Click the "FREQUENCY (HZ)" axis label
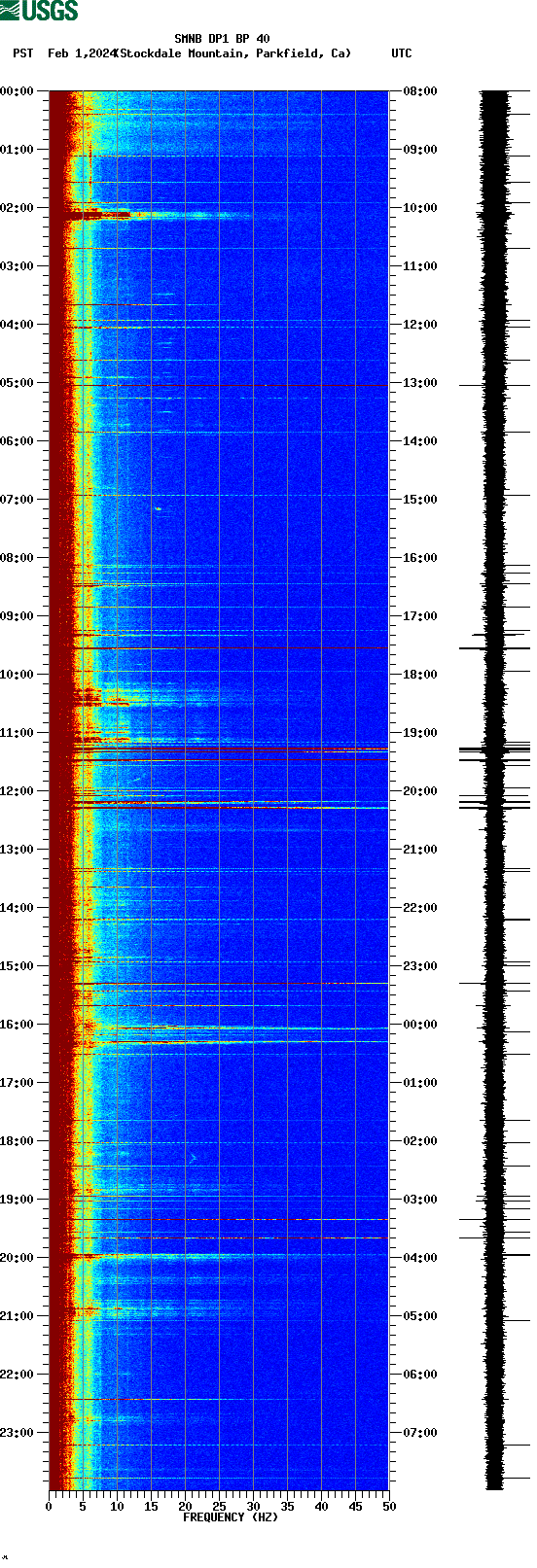 231,1517
